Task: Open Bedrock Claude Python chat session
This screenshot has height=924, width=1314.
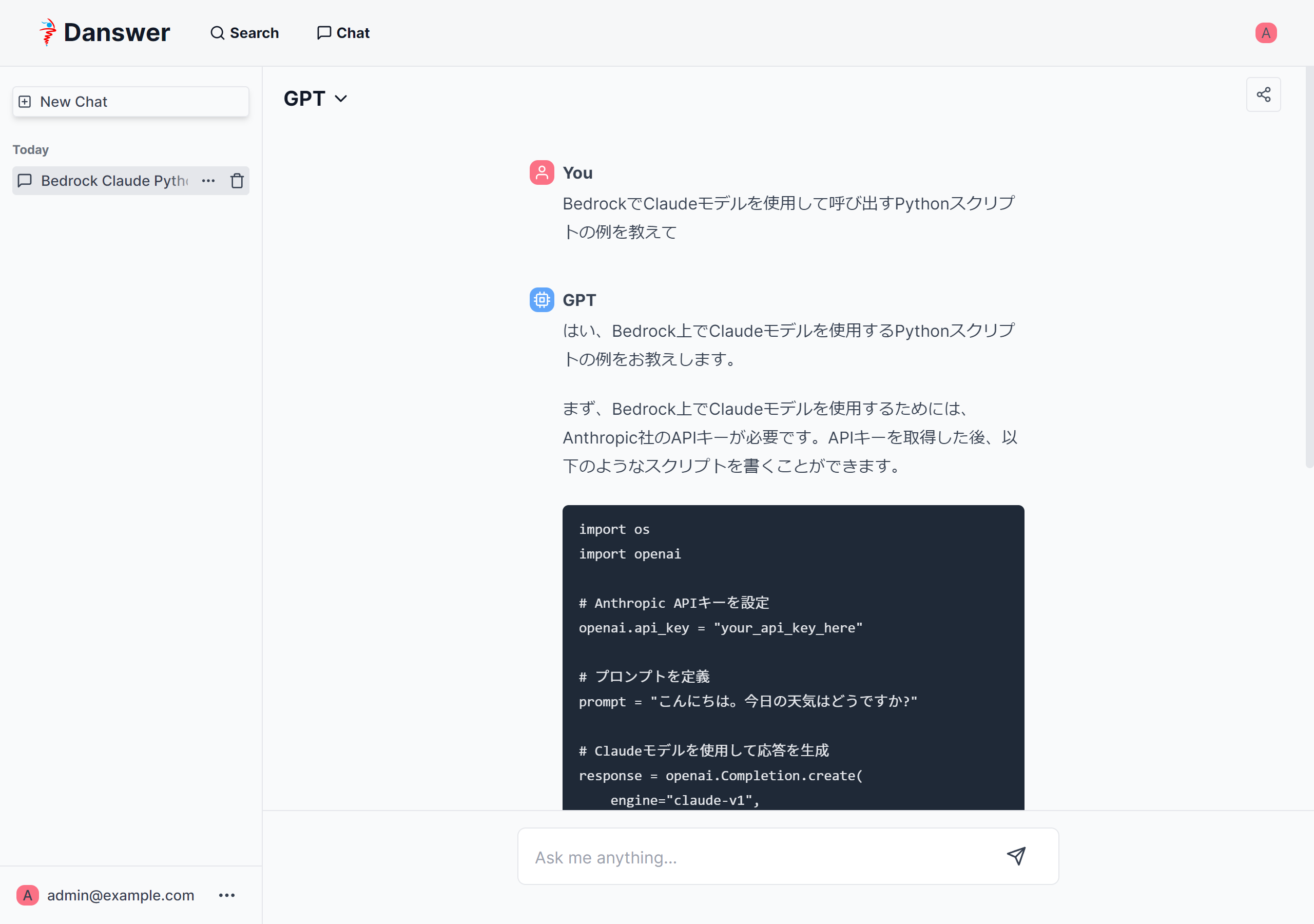Action: click(x=113, y=181)
